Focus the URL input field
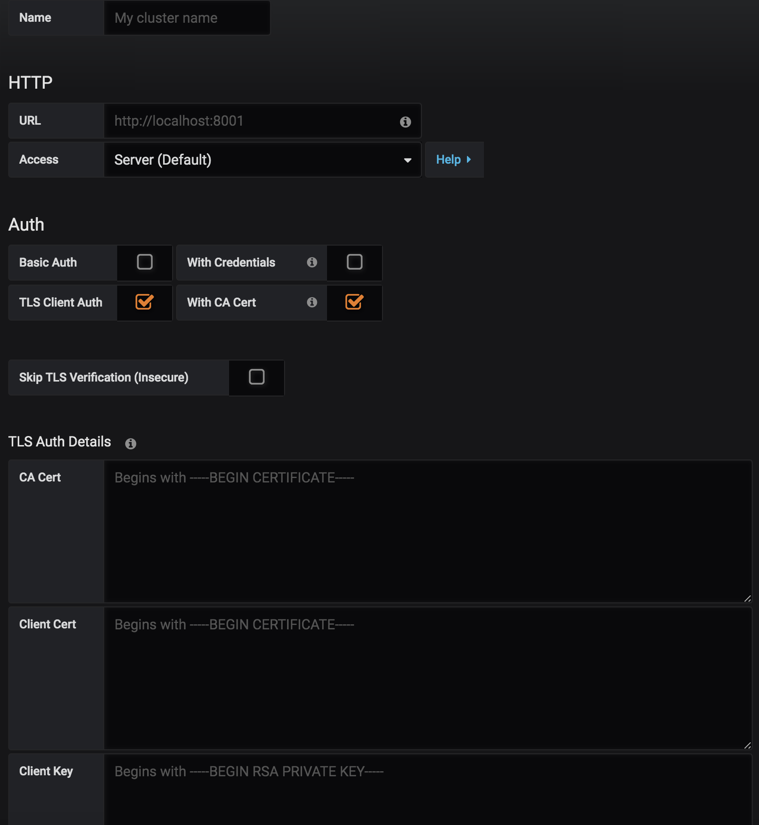The image size is (759, 825). pyautogui.click(x=250, y=121)
